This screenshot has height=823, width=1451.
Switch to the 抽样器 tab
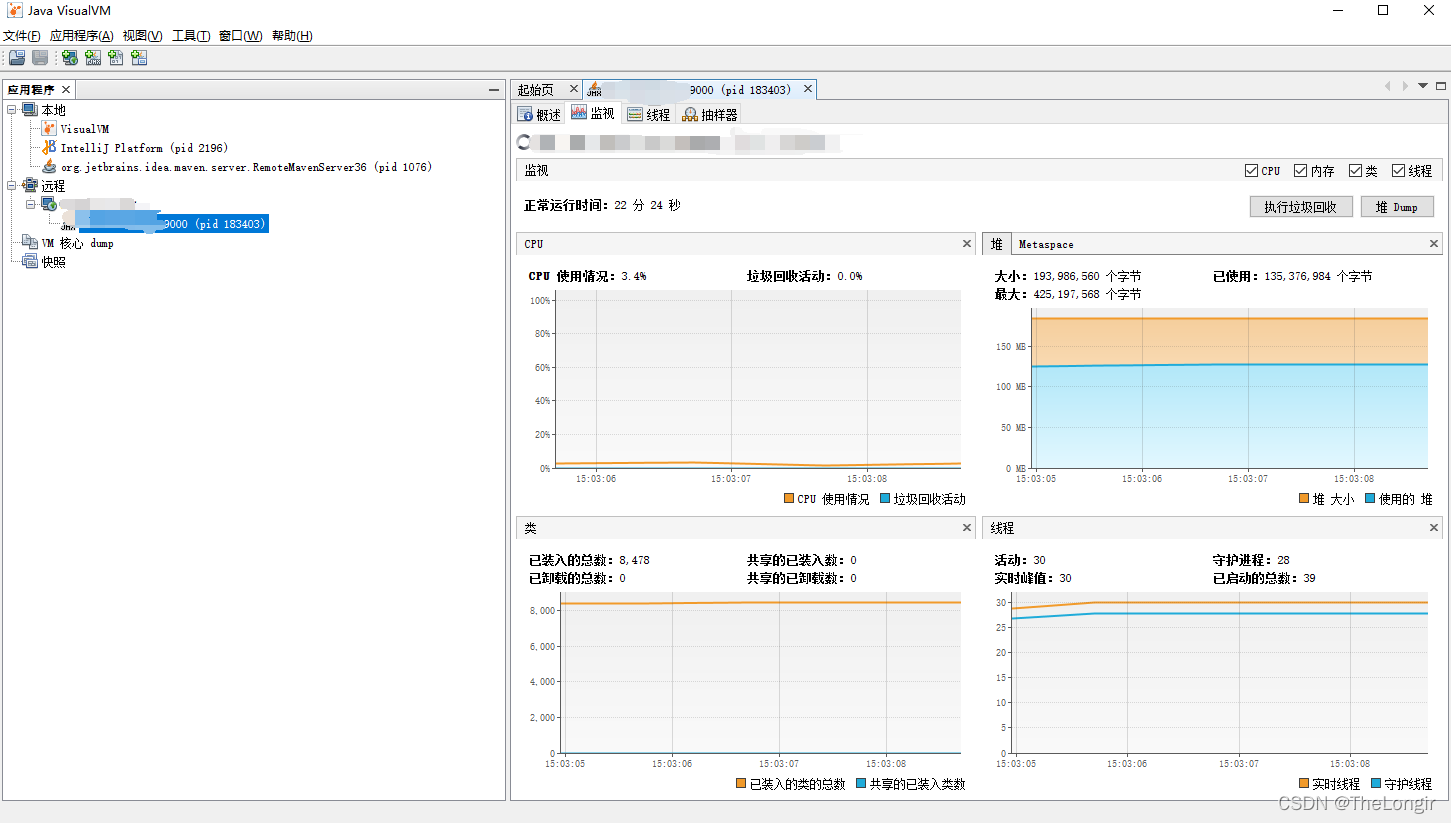click(710, 115)
